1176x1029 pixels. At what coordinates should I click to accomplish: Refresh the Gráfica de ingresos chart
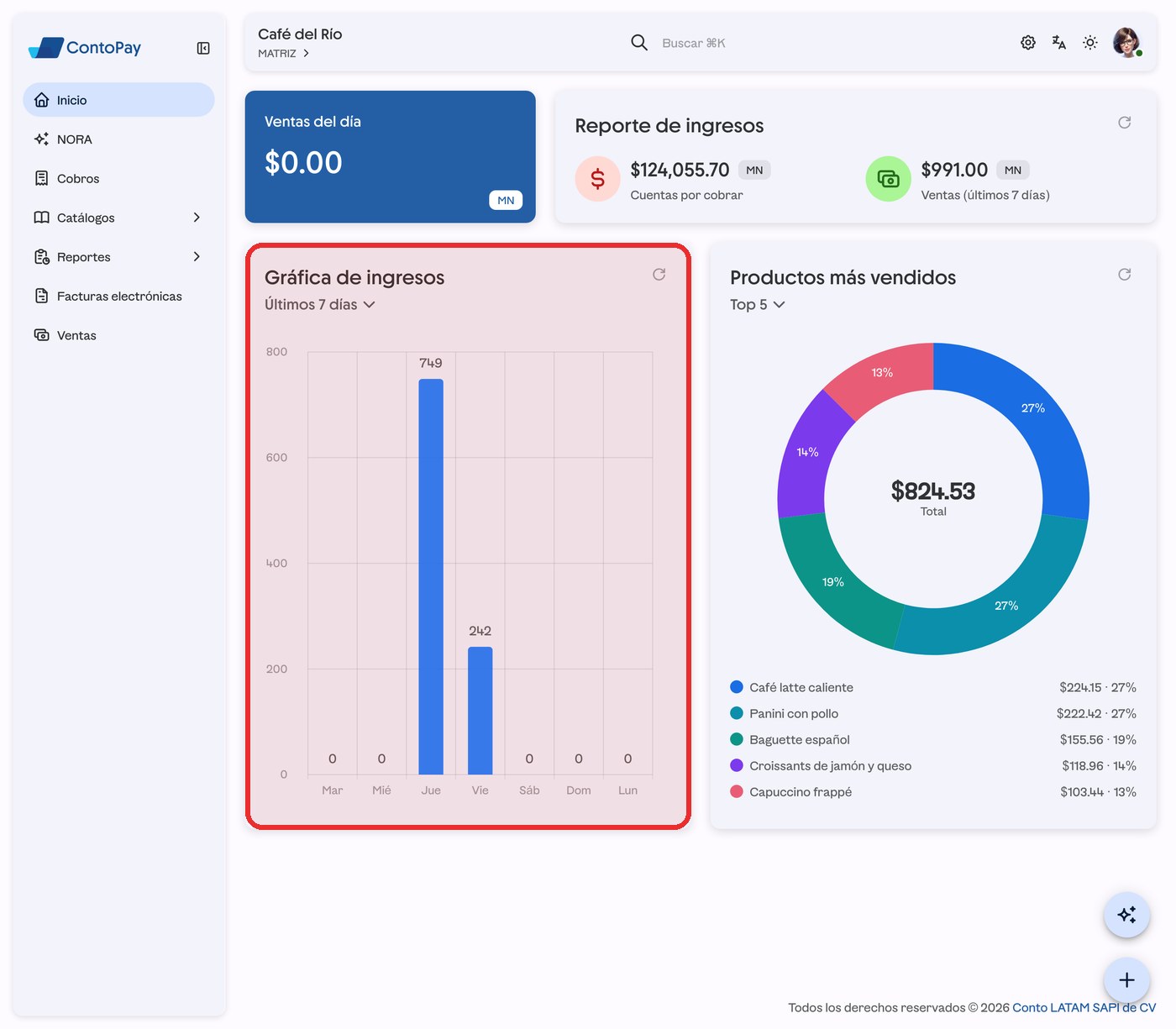point(659,275)
